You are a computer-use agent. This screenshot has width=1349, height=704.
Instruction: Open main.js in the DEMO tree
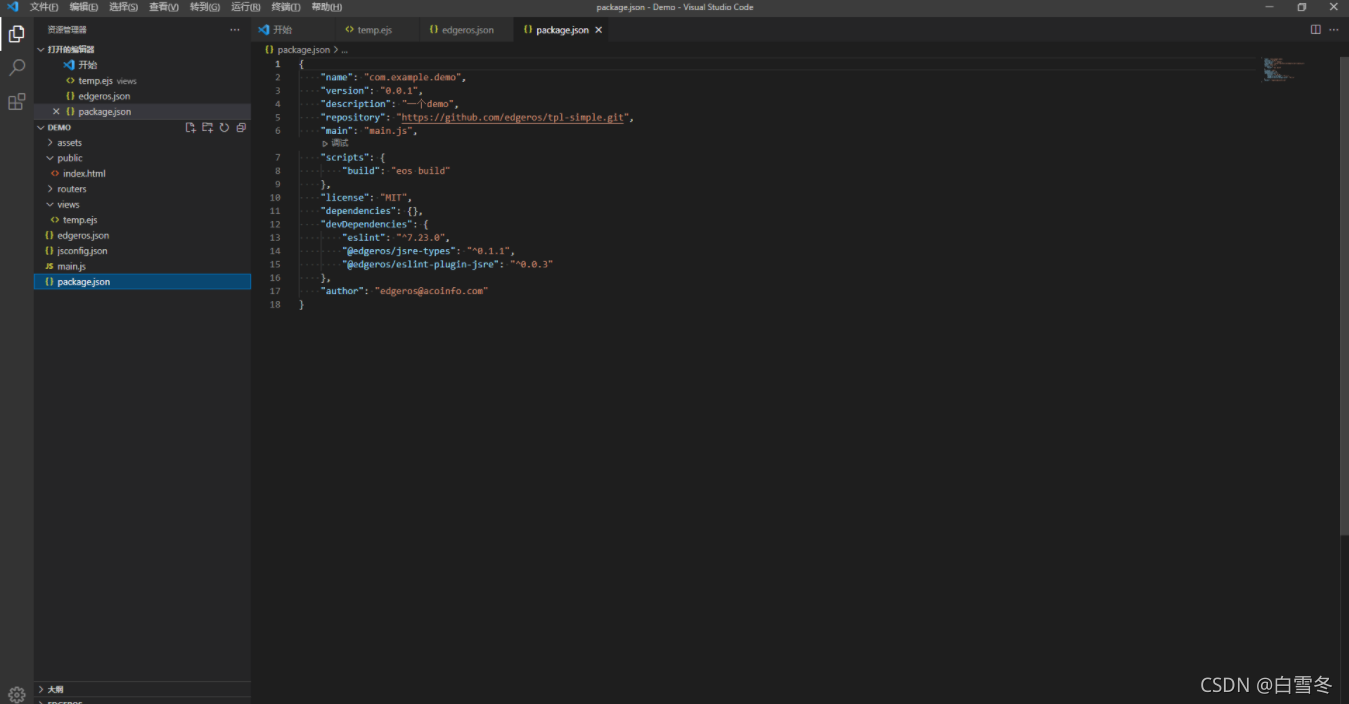[x=142, y=267]
